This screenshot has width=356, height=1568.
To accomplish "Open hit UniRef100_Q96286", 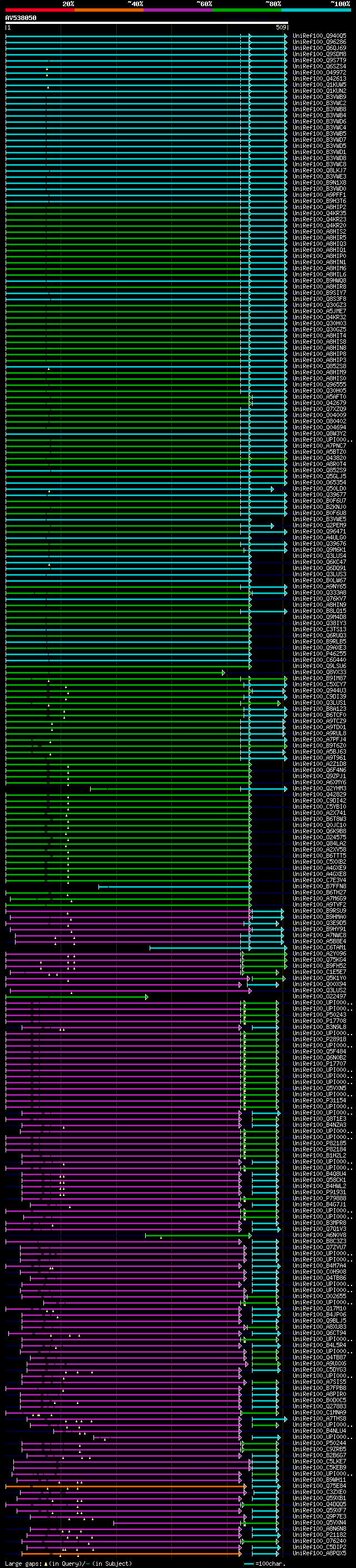I will [319, 42].
